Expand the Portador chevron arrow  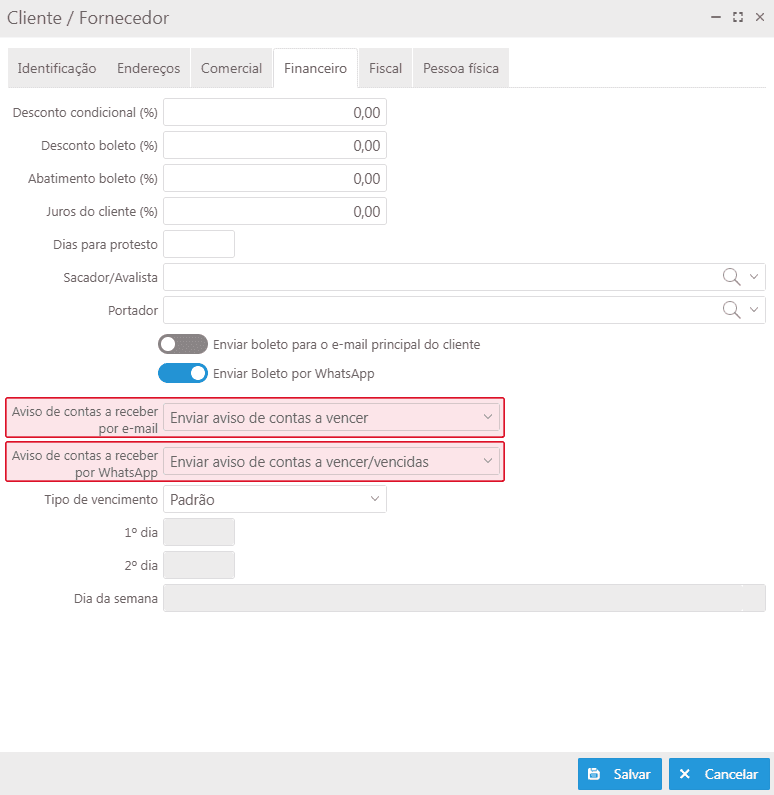coord(755,310)
